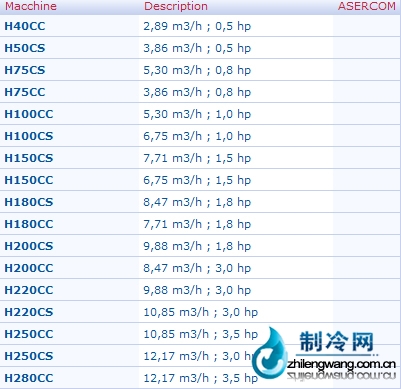Open the H220CS model link

click(29, 312)
